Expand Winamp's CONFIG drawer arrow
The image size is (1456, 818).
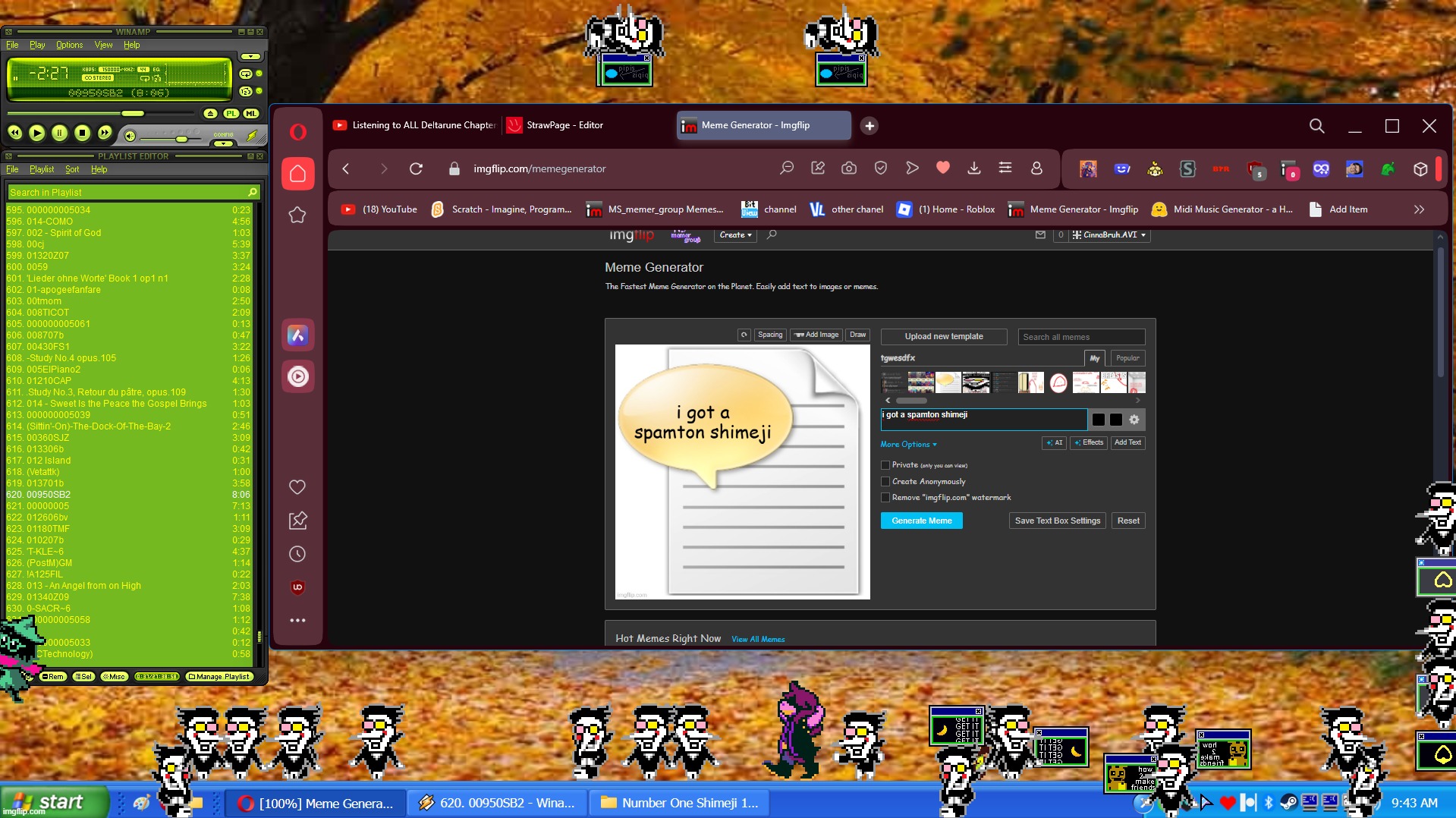(x=223, y=142)
